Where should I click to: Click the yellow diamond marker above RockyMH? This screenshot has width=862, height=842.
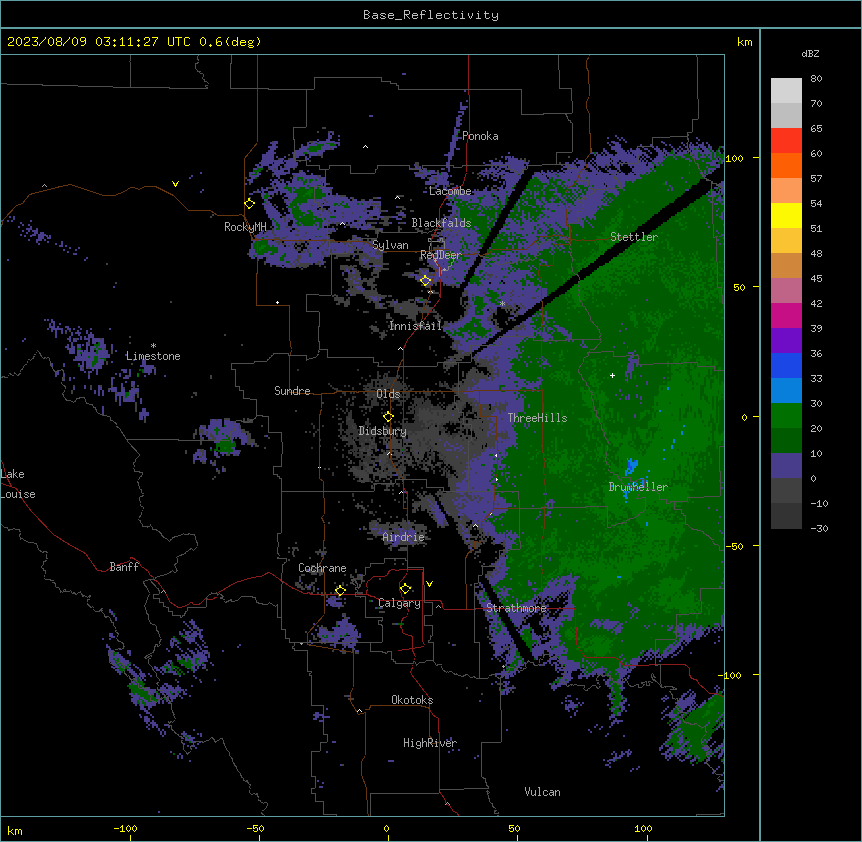pos(250,204)
